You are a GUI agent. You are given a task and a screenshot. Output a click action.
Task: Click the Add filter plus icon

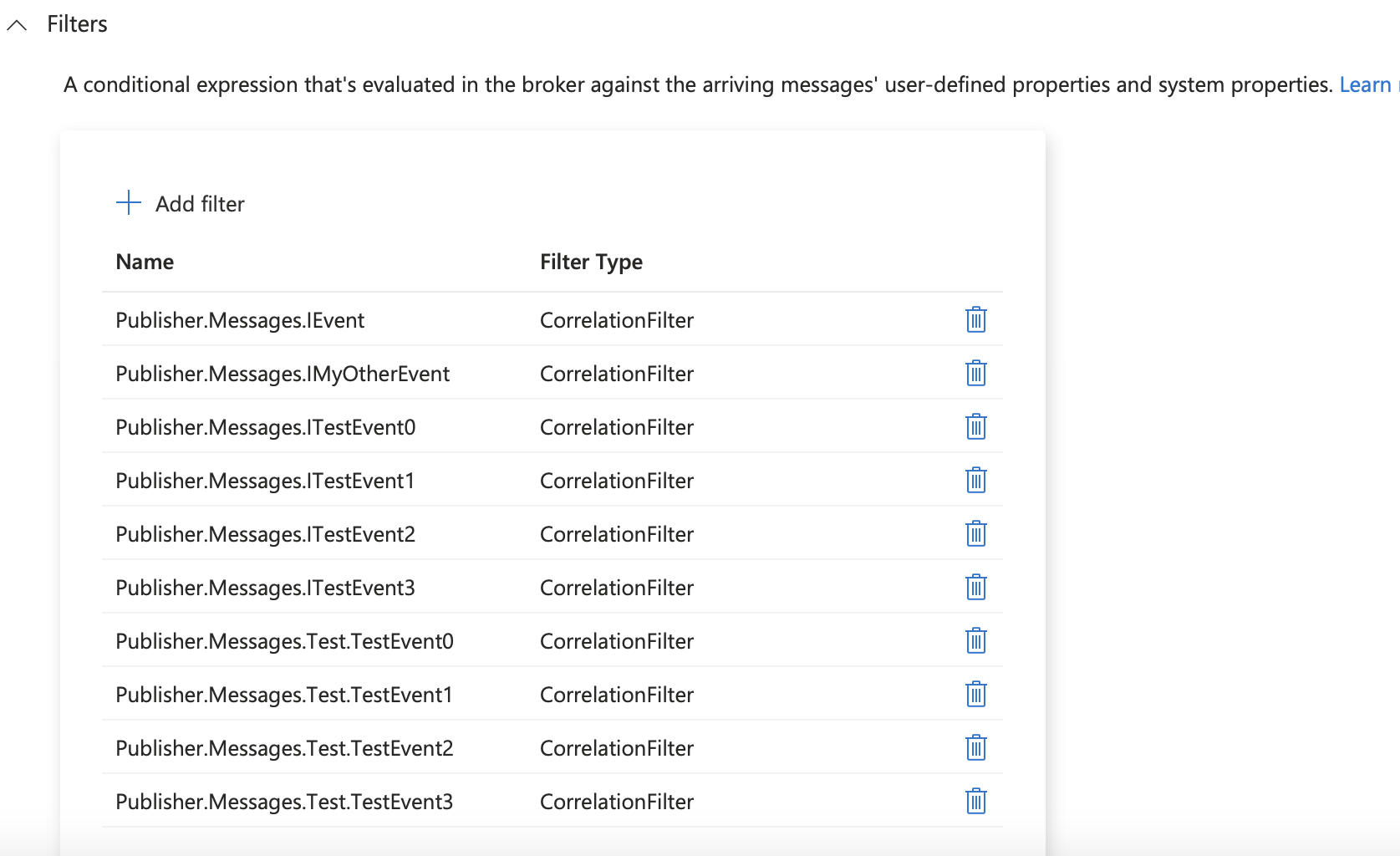click(x=129, y=203)
